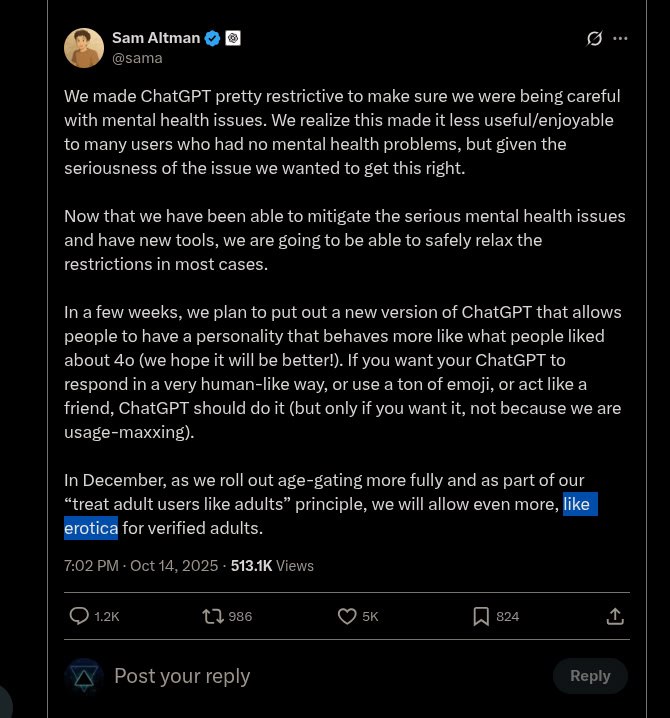Open the three-dot More options menu

[x=620, y=38]
